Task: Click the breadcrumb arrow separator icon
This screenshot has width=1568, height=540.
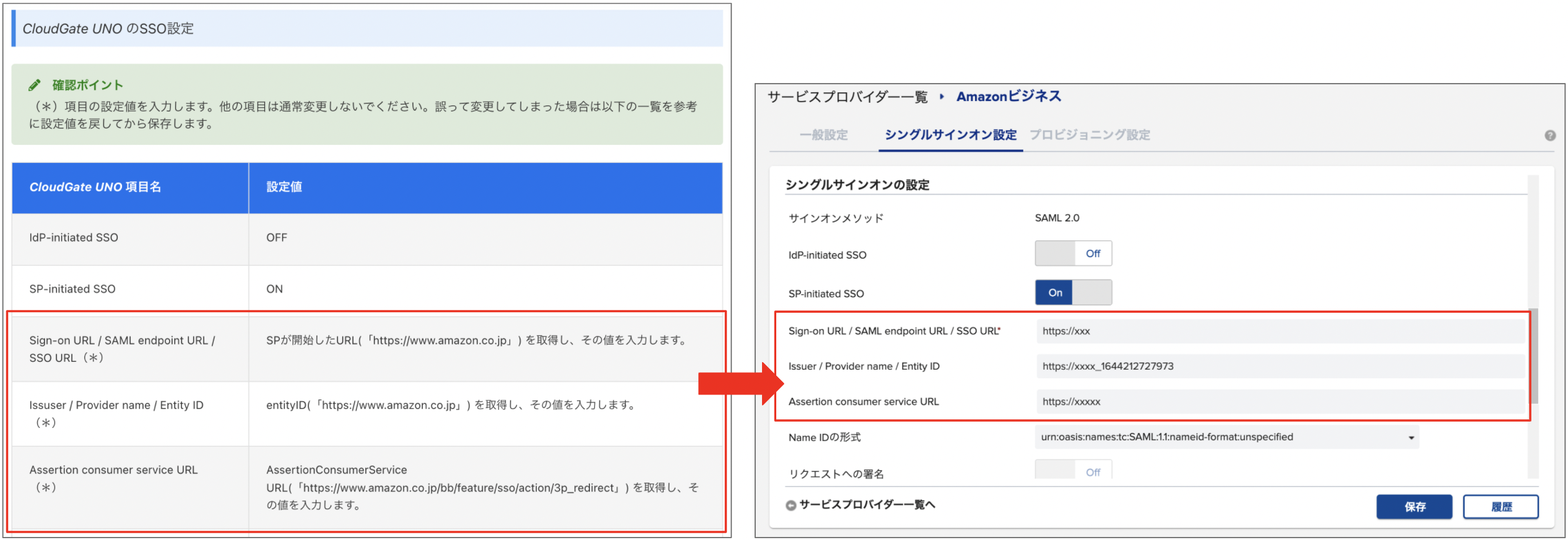Action: click(x=942, y=97)
